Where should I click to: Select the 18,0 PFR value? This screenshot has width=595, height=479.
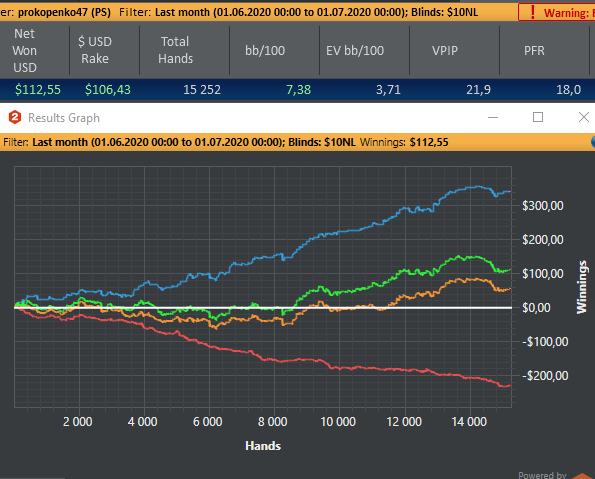pyautogui.click(x=568, y=90)
